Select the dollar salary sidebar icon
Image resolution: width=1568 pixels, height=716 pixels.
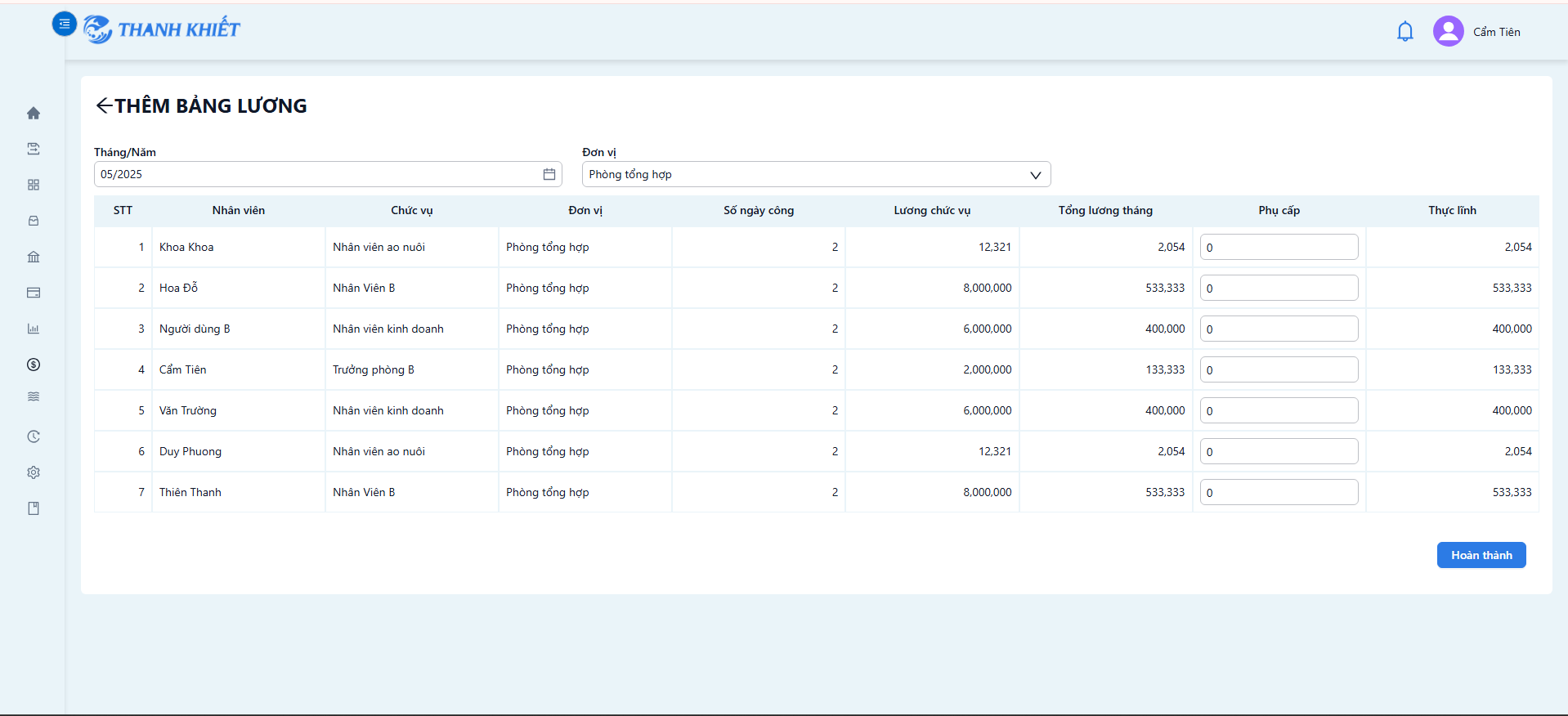[34, 365]
